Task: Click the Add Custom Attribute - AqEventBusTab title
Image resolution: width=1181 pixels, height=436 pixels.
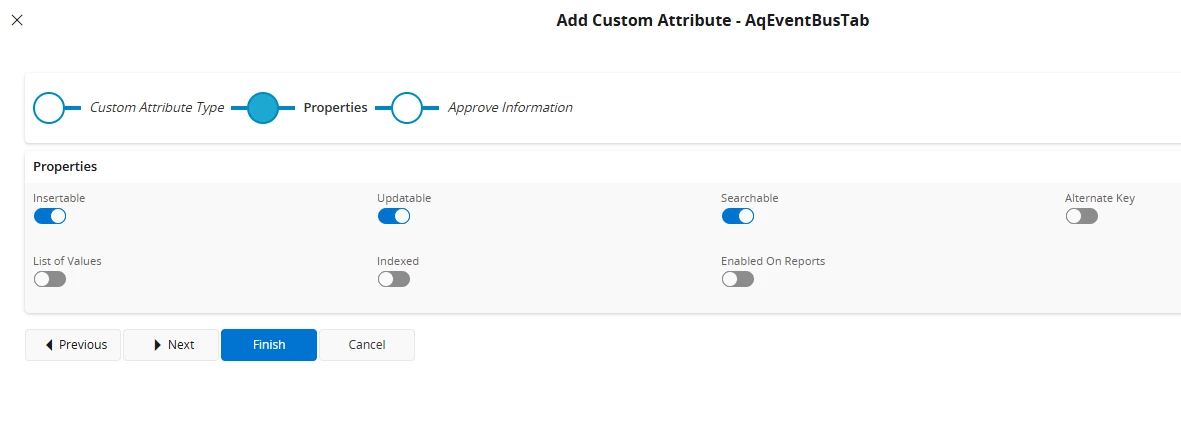Action: click(x=712, y=20)
